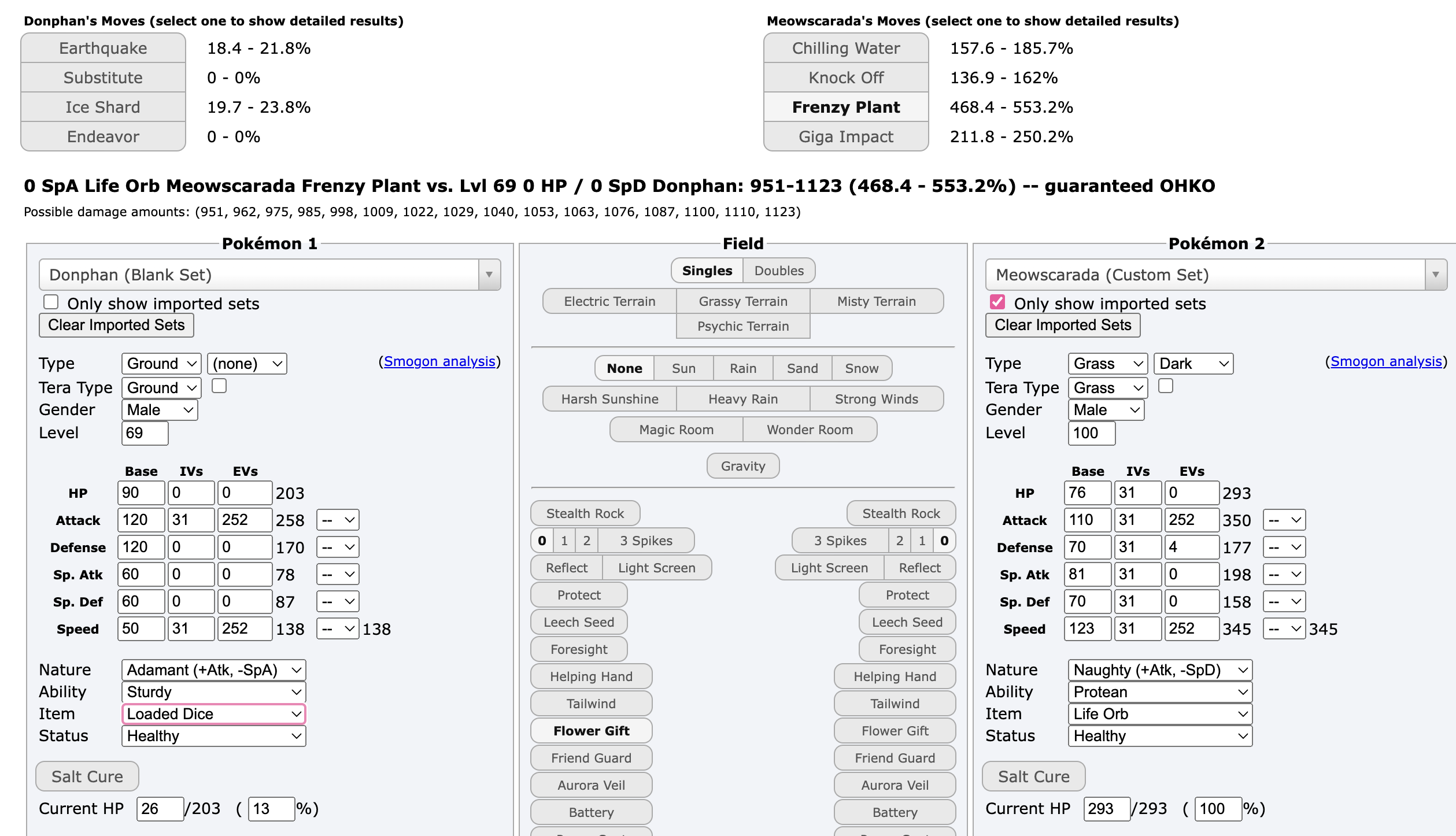Toggle Stealth Rock on Donphan's side
This screenshot has width=1456, height=836.
[x=585, y=513]
